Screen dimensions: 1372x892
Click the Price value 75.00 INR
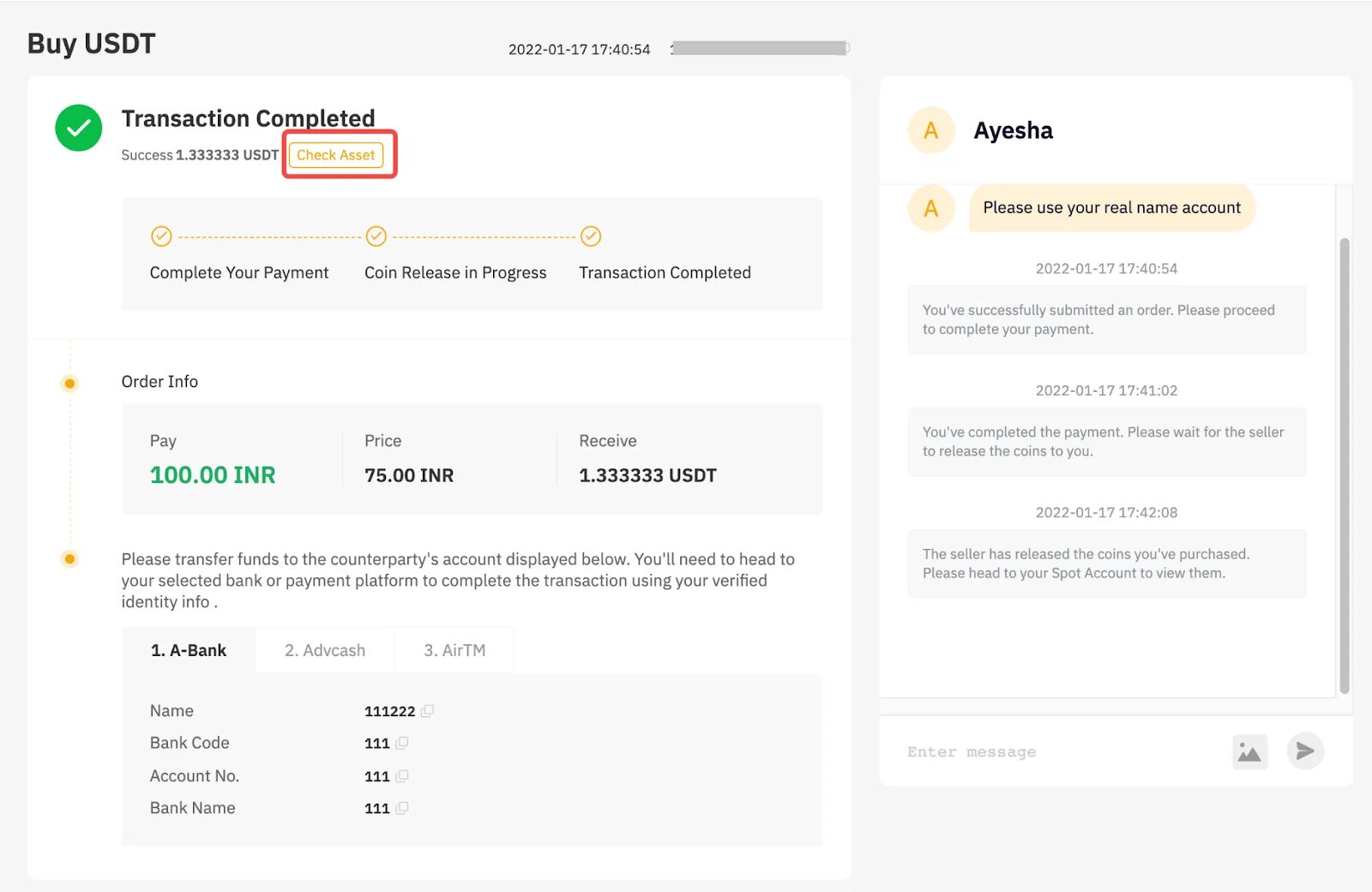[409, 475]
